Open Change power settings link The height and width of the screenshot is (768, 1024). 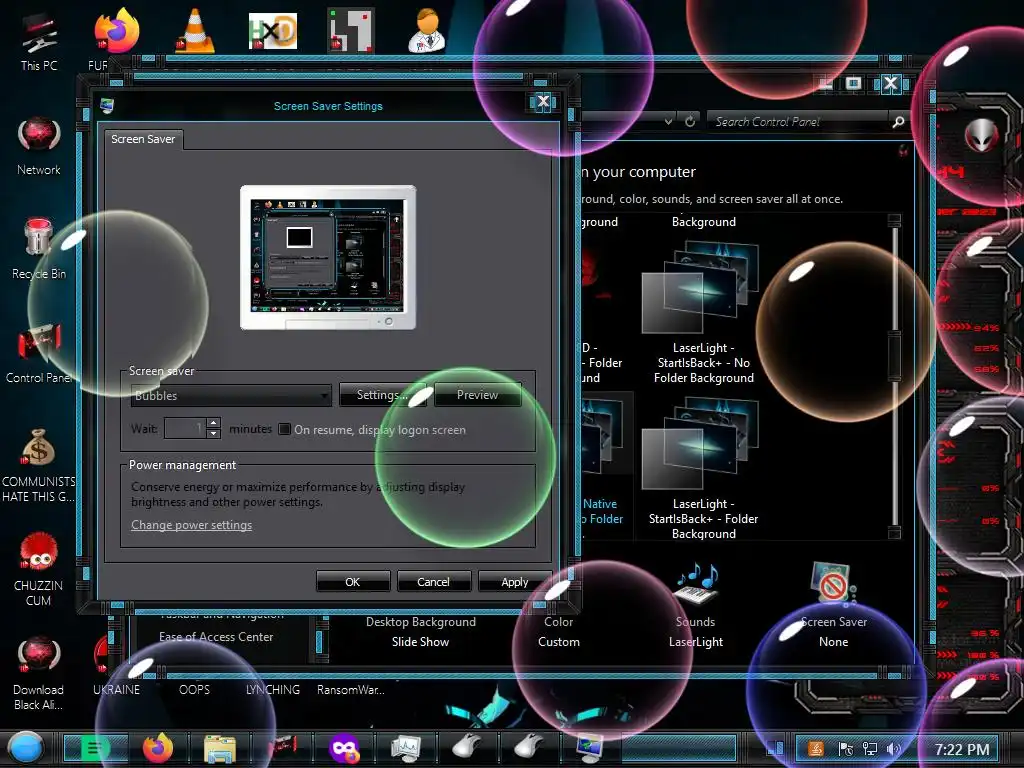(191, 524)
